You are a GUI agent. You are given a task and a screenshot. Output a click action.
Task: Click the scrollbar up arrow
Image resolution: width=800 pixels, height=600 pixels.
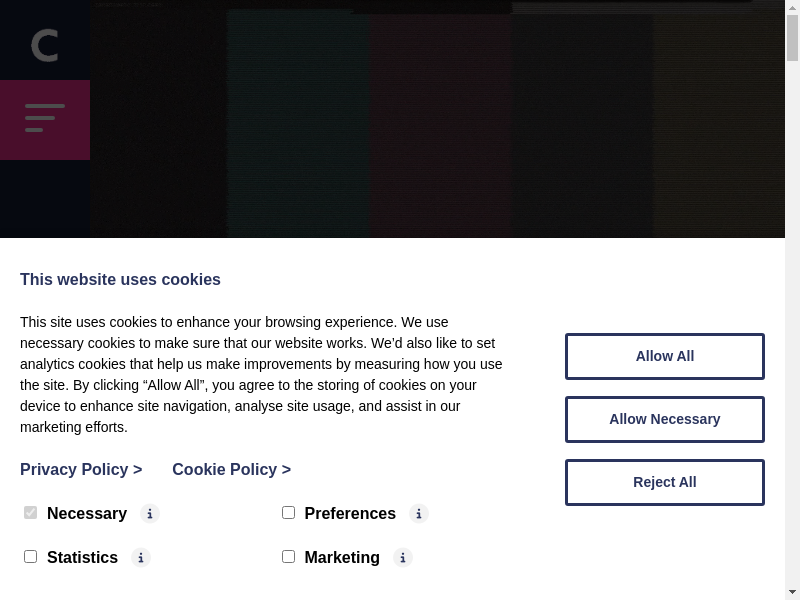[792, 8]
